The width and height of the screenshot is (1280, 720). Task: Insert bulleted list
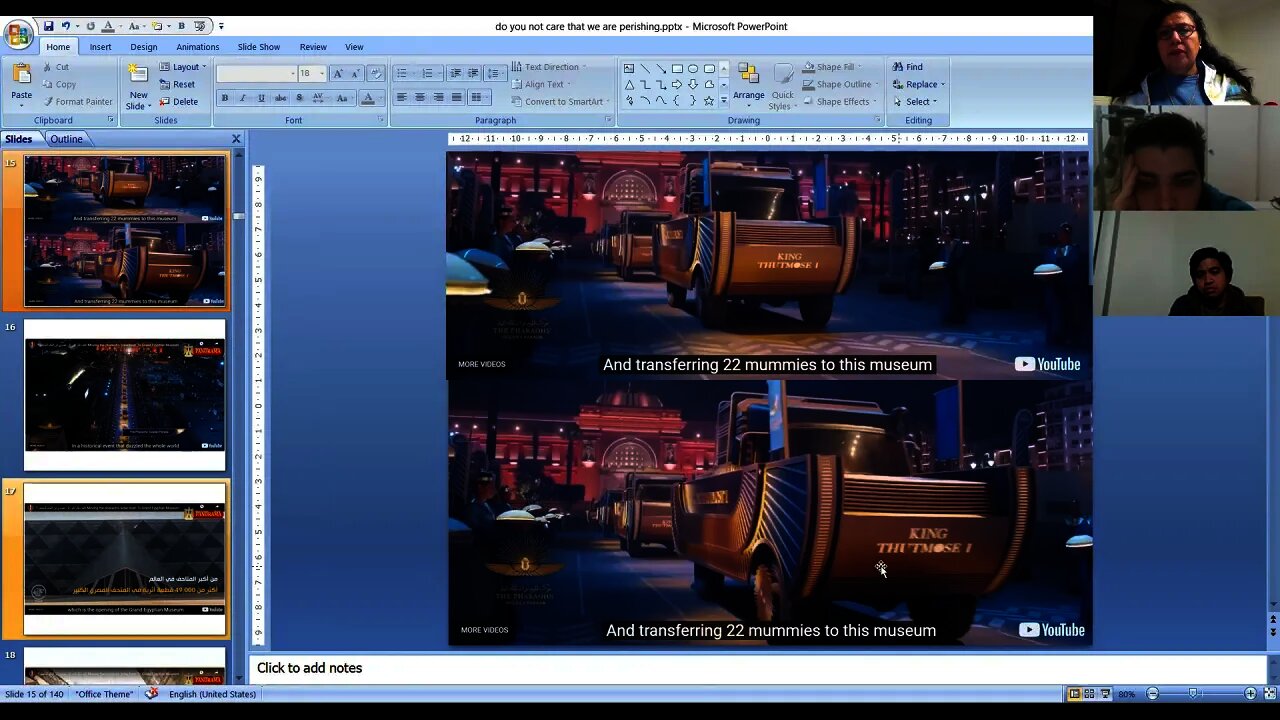(x=404, y=74)
